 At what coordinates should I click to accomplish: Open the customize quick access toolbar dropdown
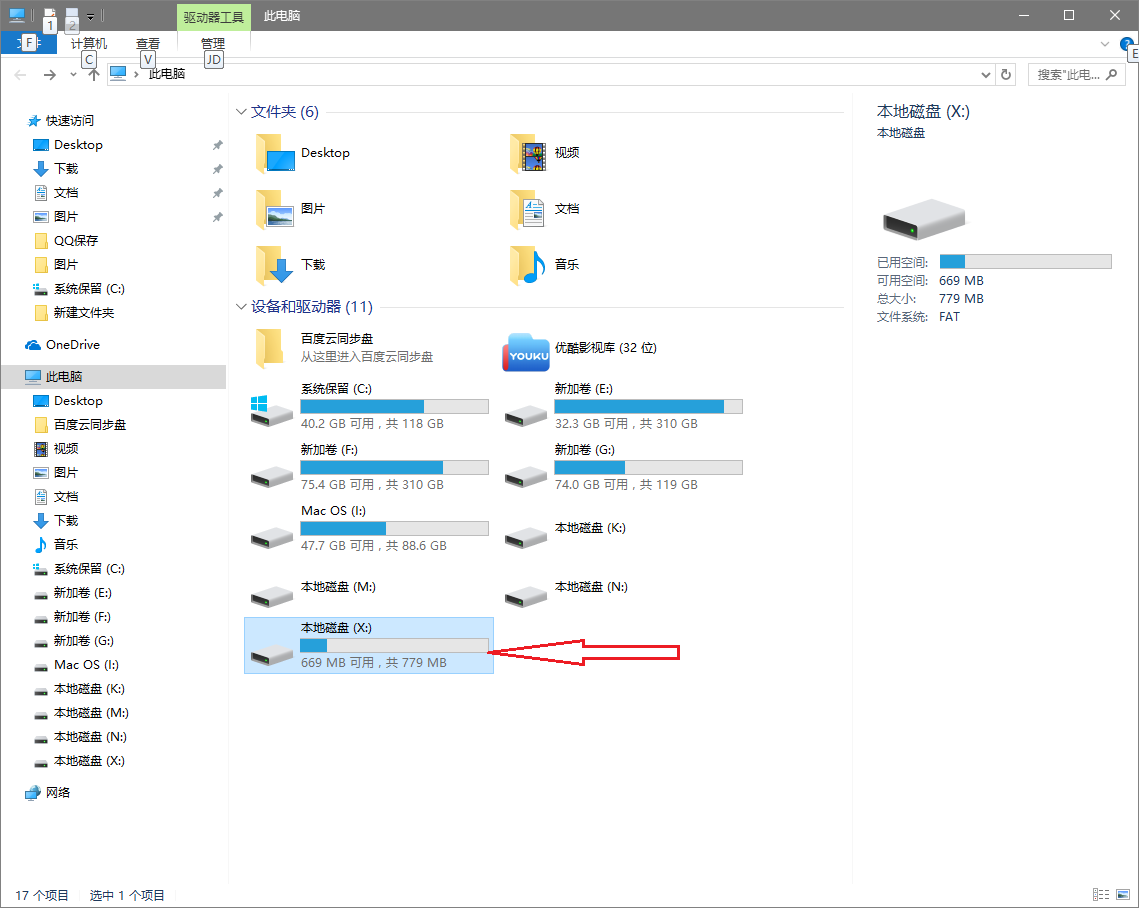(x=90, y=16)
